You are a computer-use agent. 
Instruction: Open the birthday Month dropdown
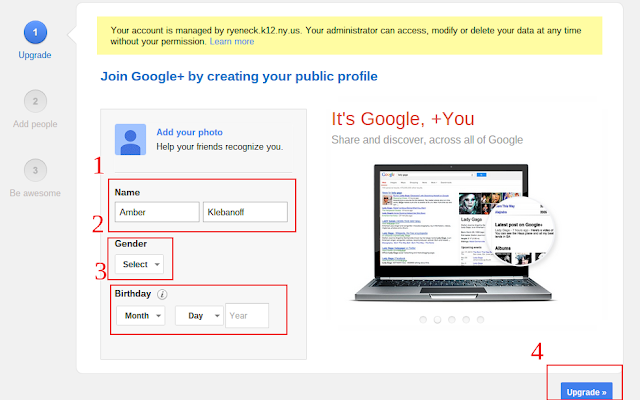point(141,316)
